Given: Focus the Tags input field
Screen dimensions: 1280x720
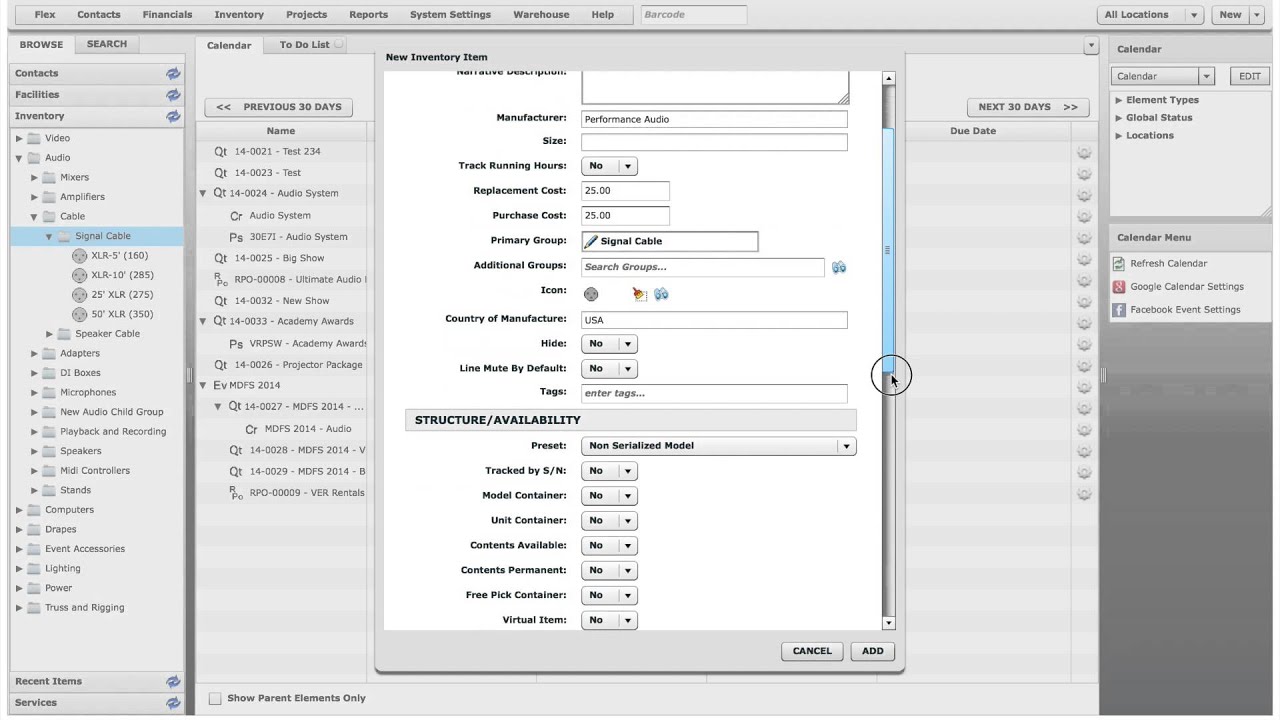Looking at the screenshot, I should click(x=714, y=393).
